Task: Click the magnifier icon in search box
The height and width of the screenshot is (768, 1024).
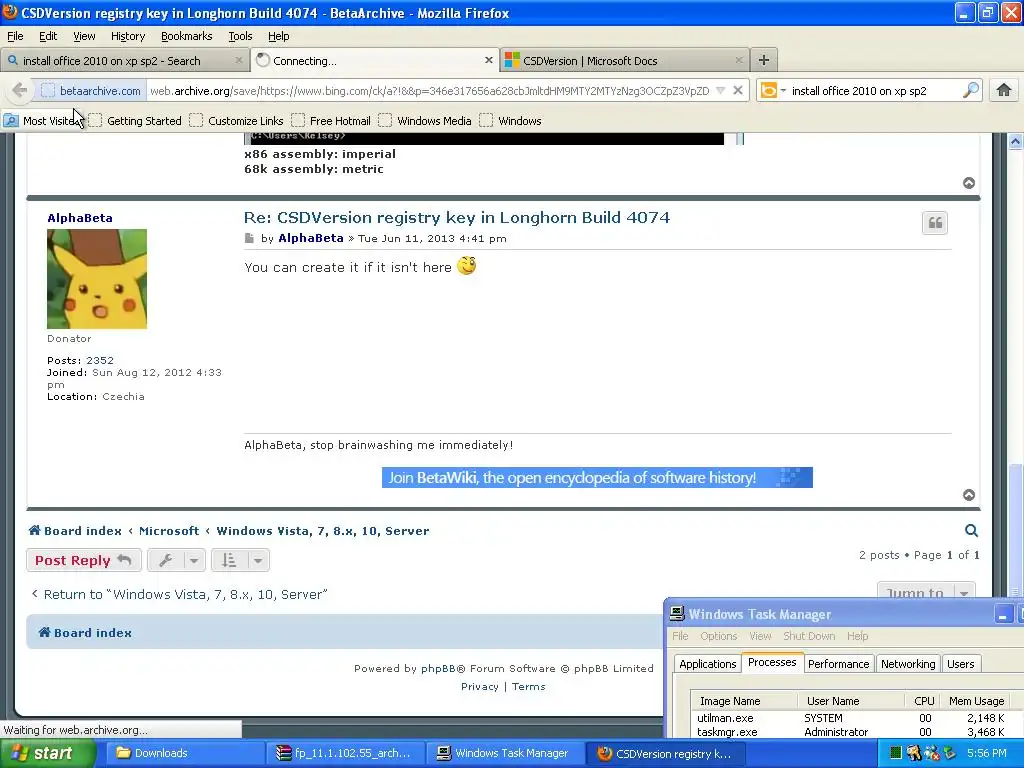Action: point(971,90)
